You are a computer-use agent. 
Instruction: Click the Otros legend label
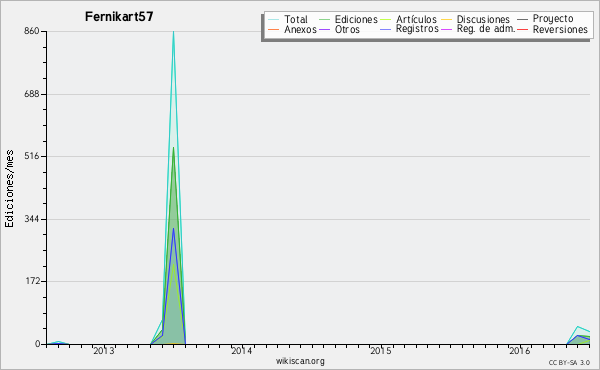[347, 29]
